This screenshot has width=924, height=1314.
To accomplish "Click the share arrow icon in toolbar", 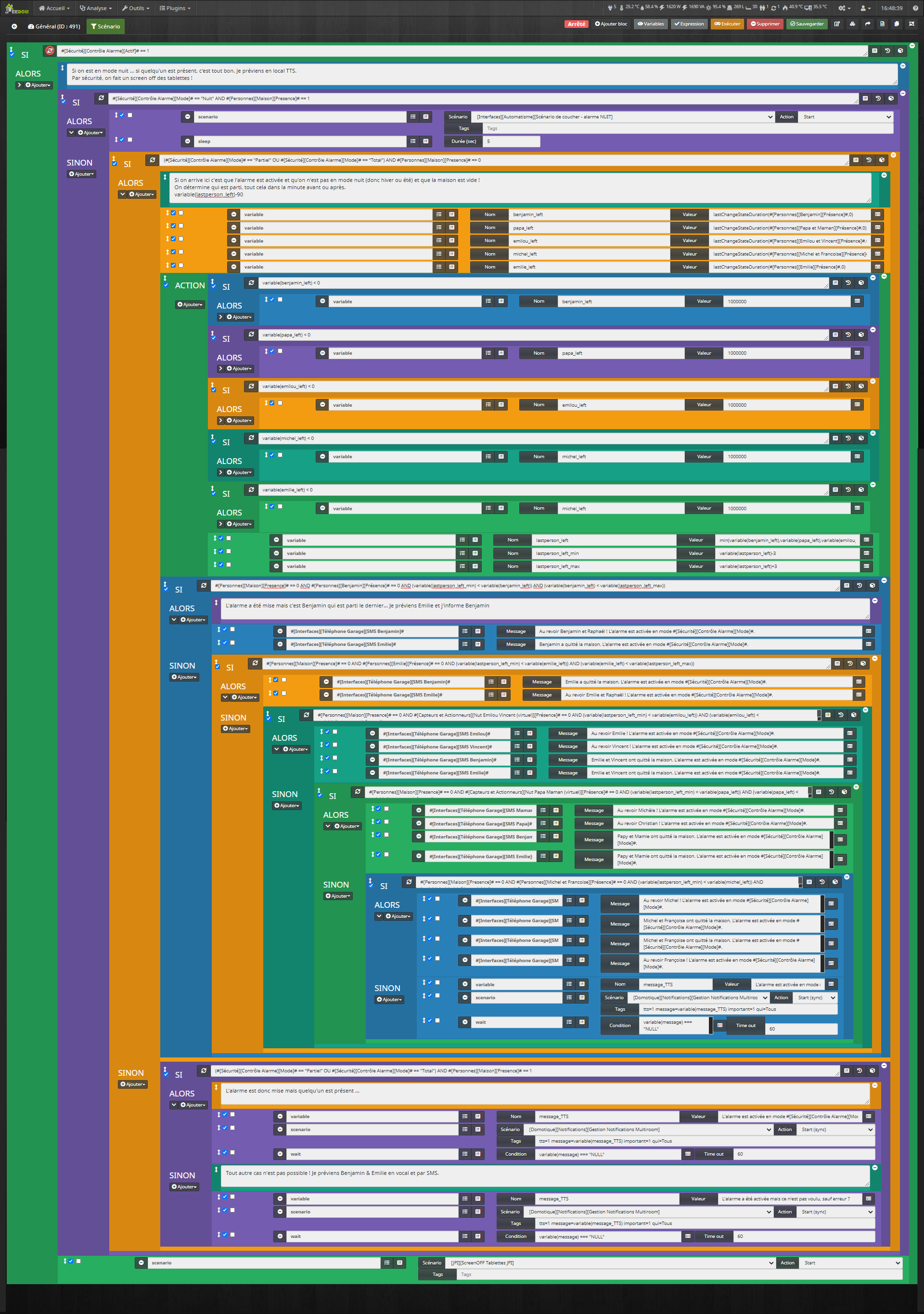I will click(867, 24).
